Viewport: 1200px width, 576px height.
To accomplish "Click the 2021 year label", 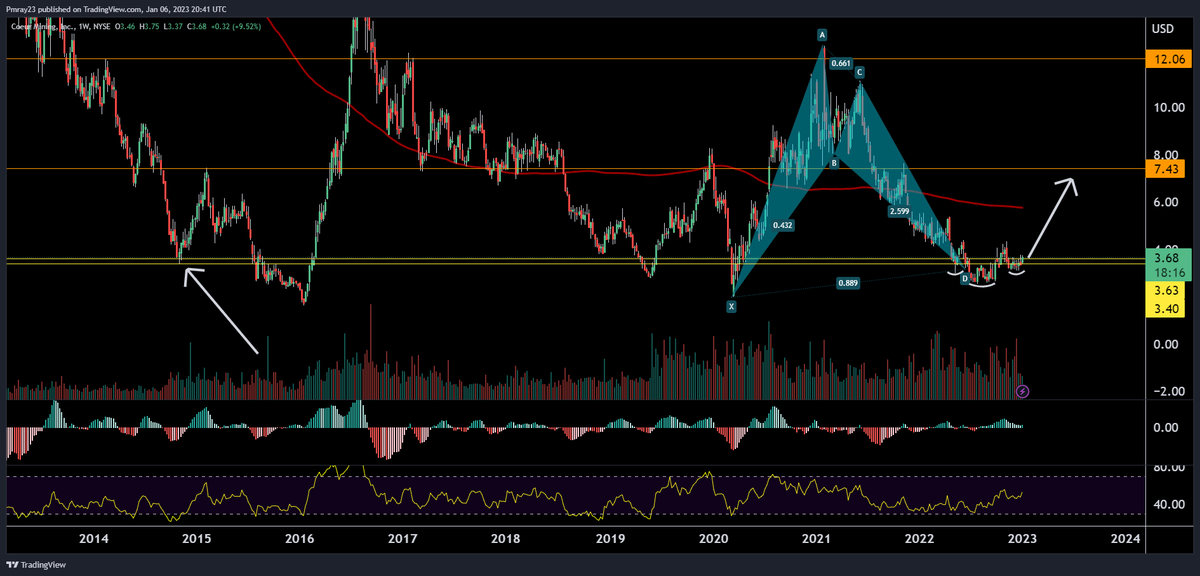I will pyautogui.click(x=817, y=539).
